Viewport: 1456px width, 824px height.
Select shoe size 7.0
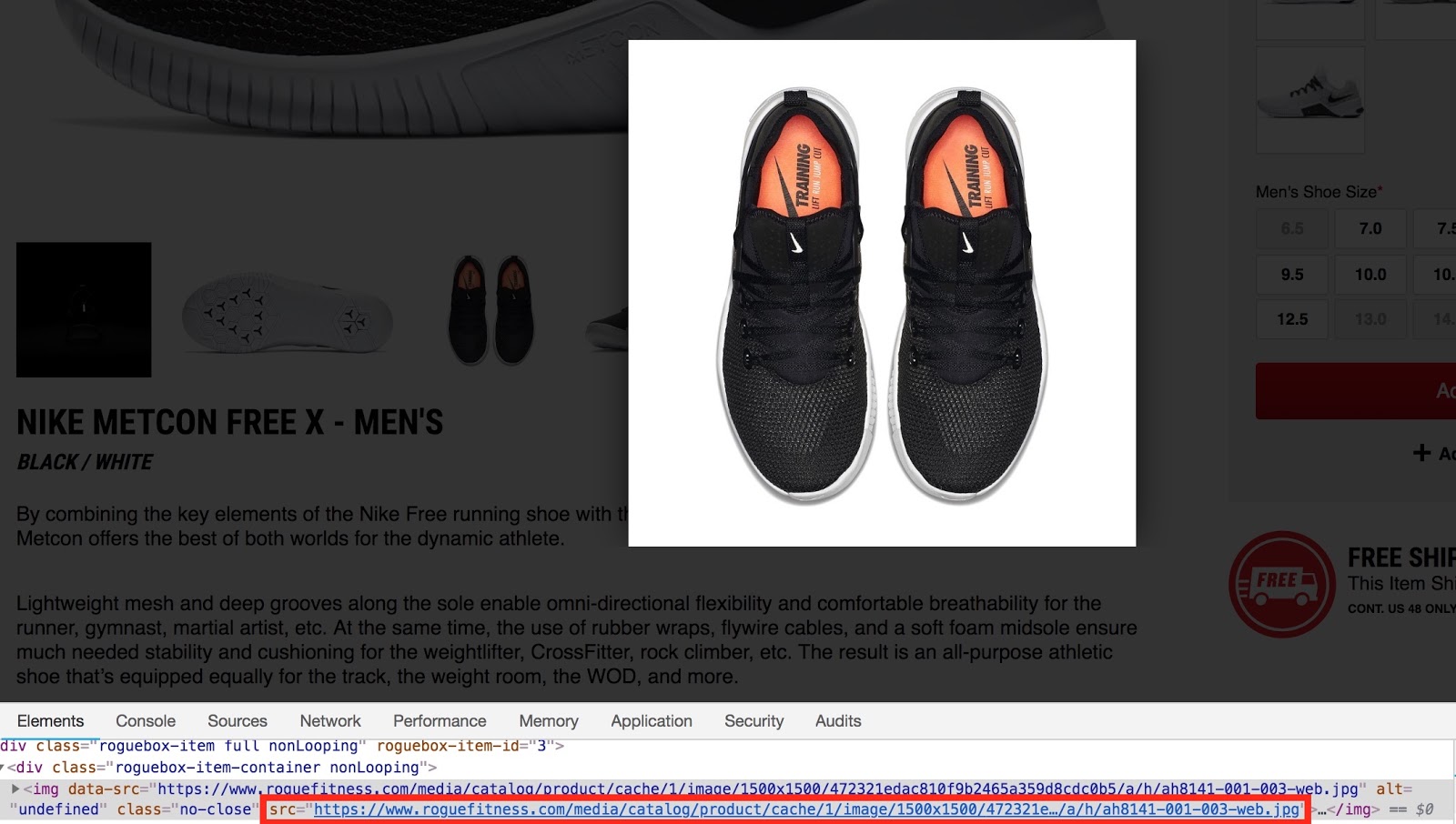coord(1370,229)
